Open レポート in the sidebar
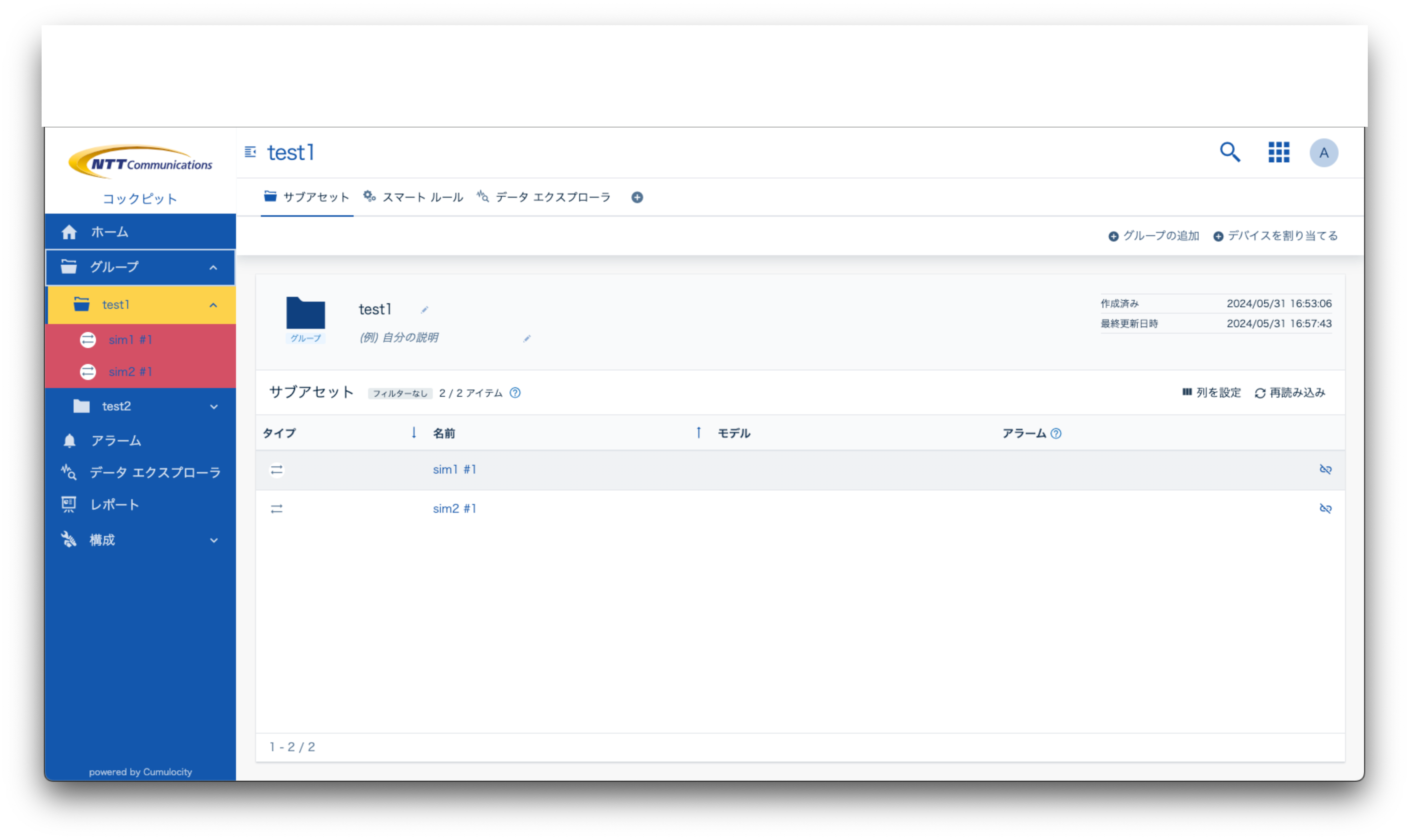Viewport: 1409px width, 840px height. click(140, 505)
